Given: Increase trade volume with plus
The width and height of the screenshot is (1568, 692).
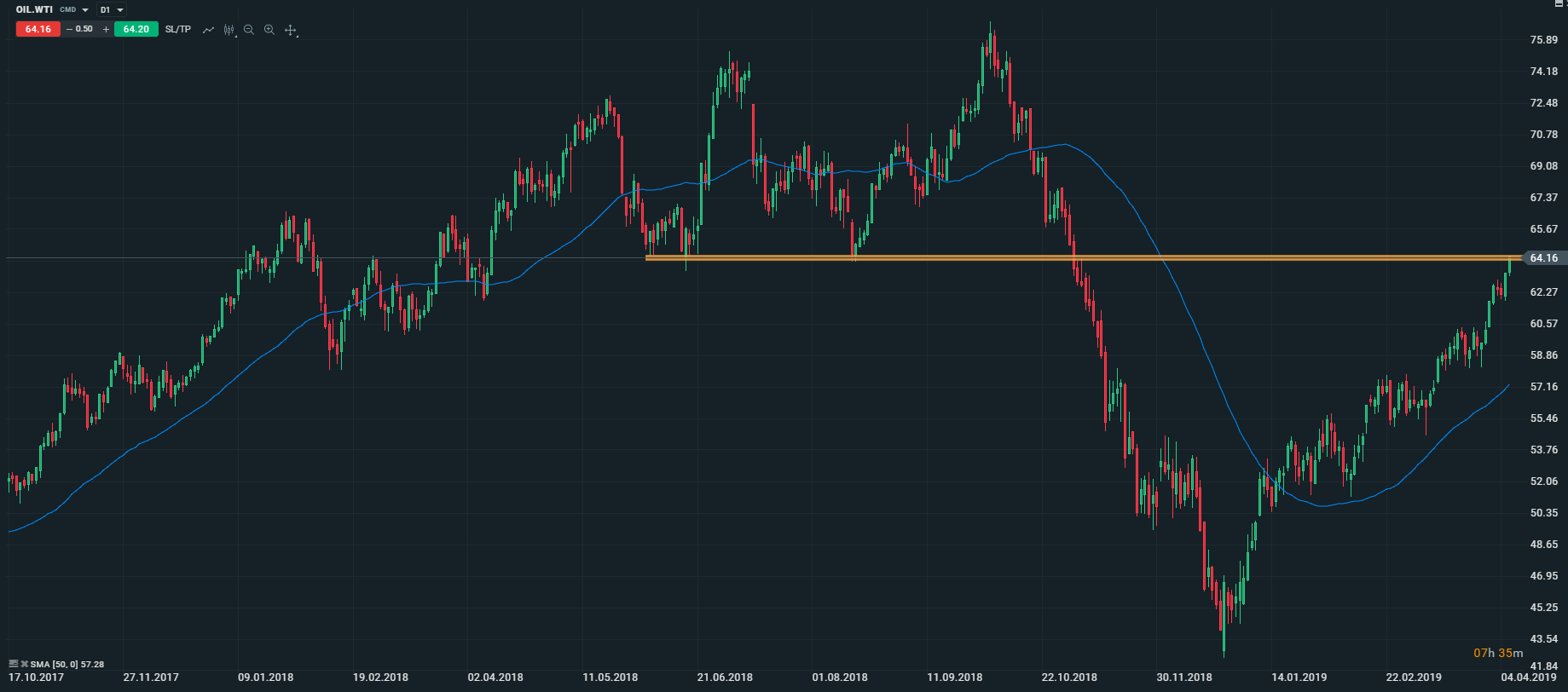Looking at the screenshot, I should (106, 29).
